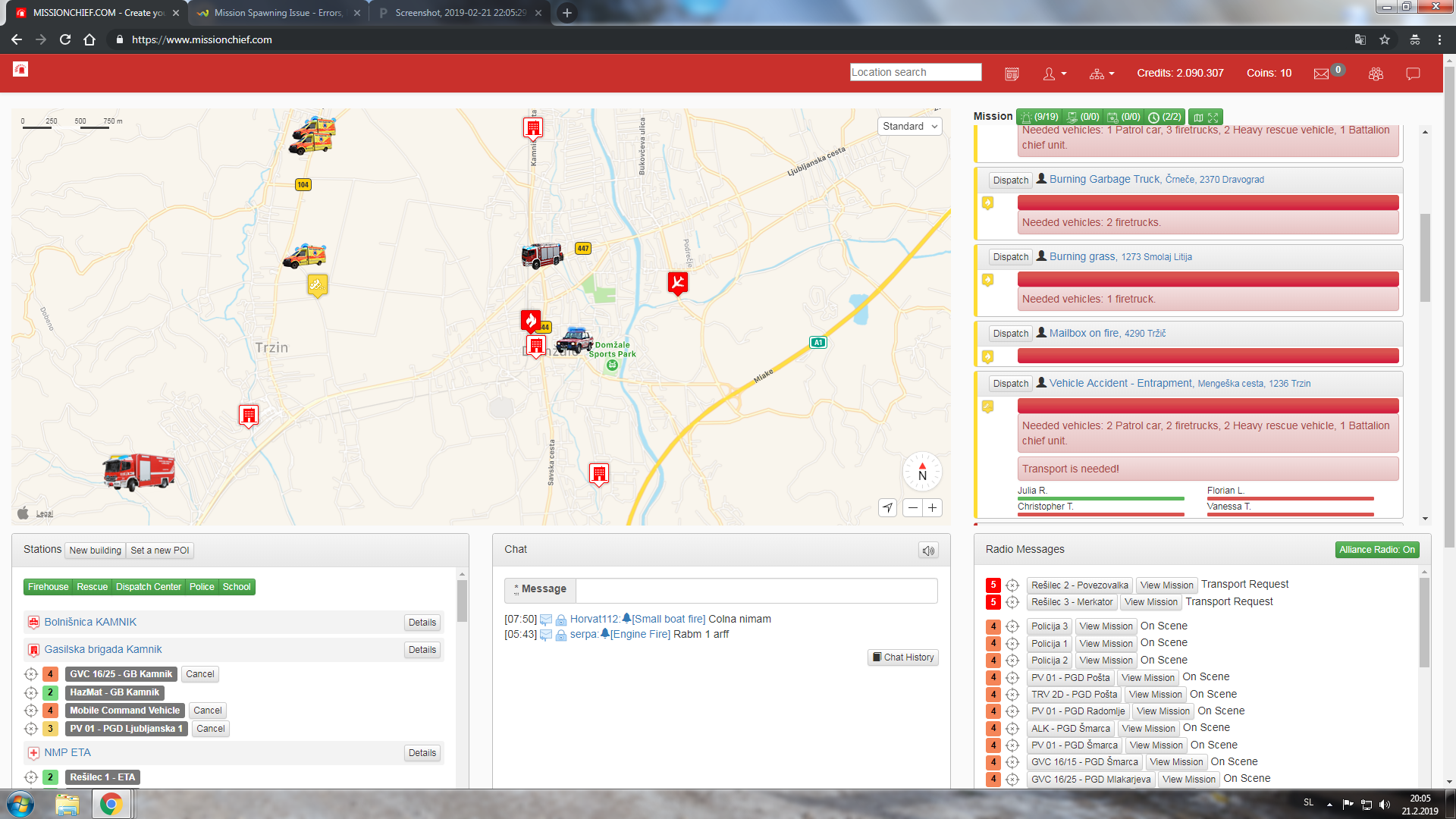Open the news calendar icon in header

tap(1012, 74)
